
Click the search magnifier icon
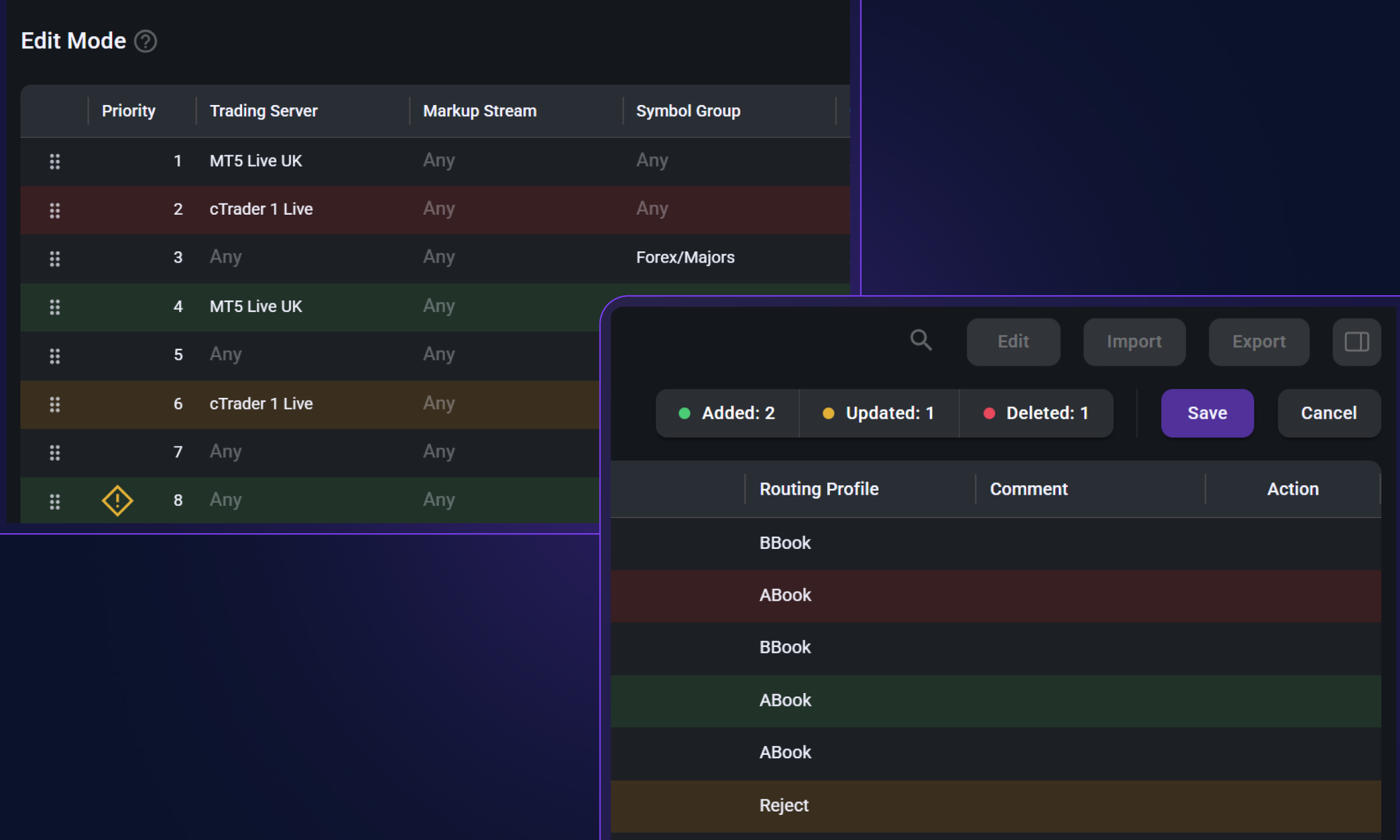tap(921, 340)
